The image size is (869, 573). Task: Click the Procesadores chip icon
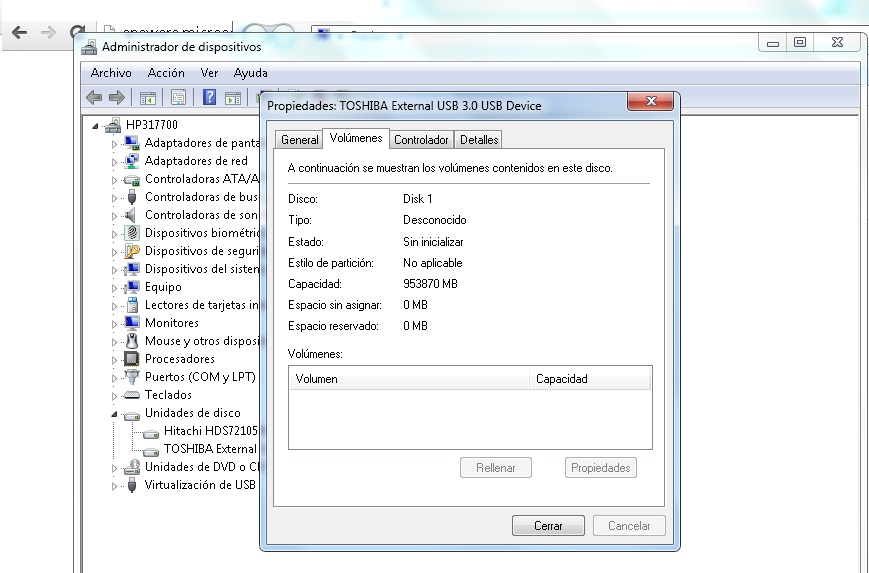132,359
